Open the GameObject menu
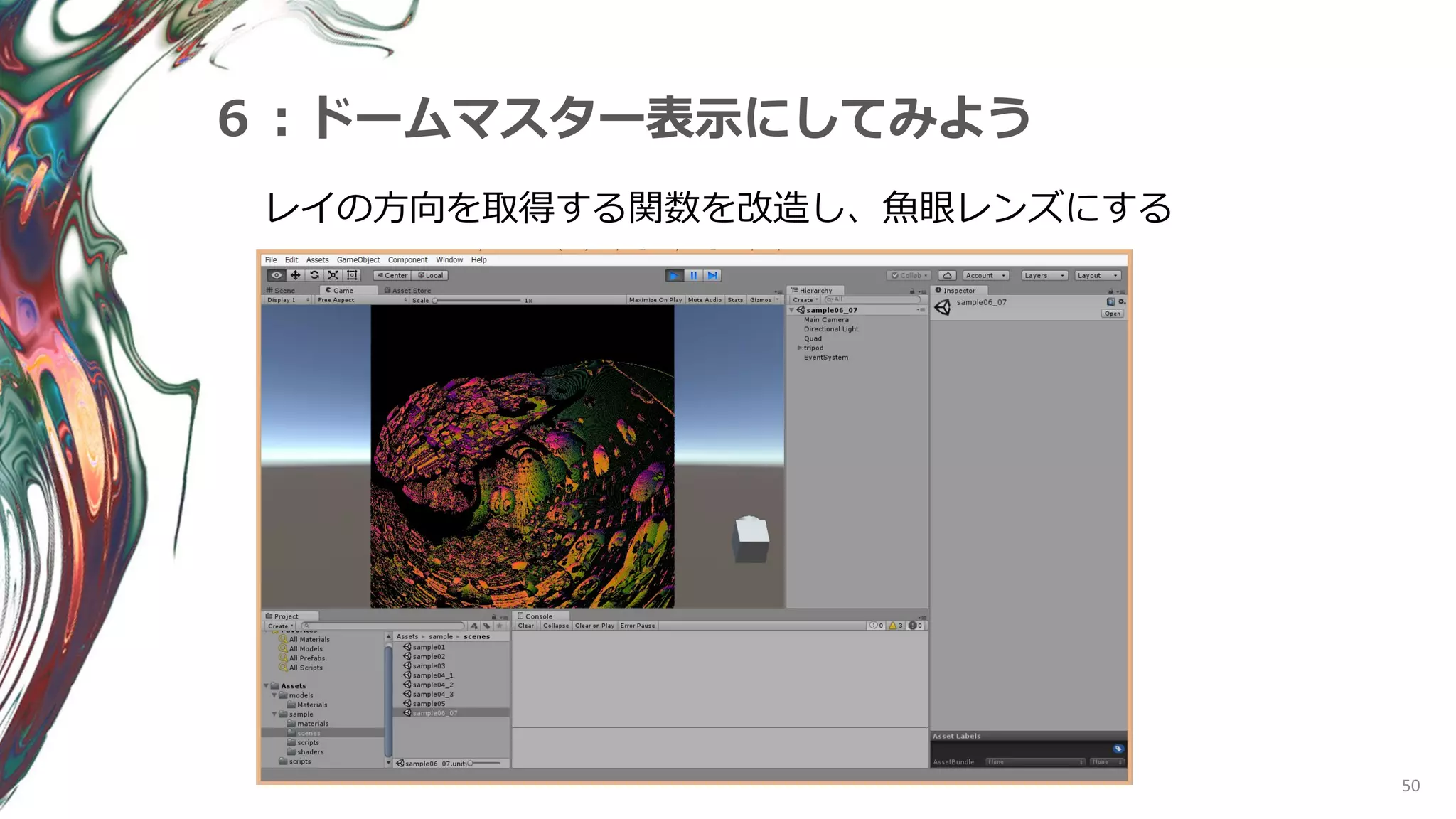 (358, 259)
